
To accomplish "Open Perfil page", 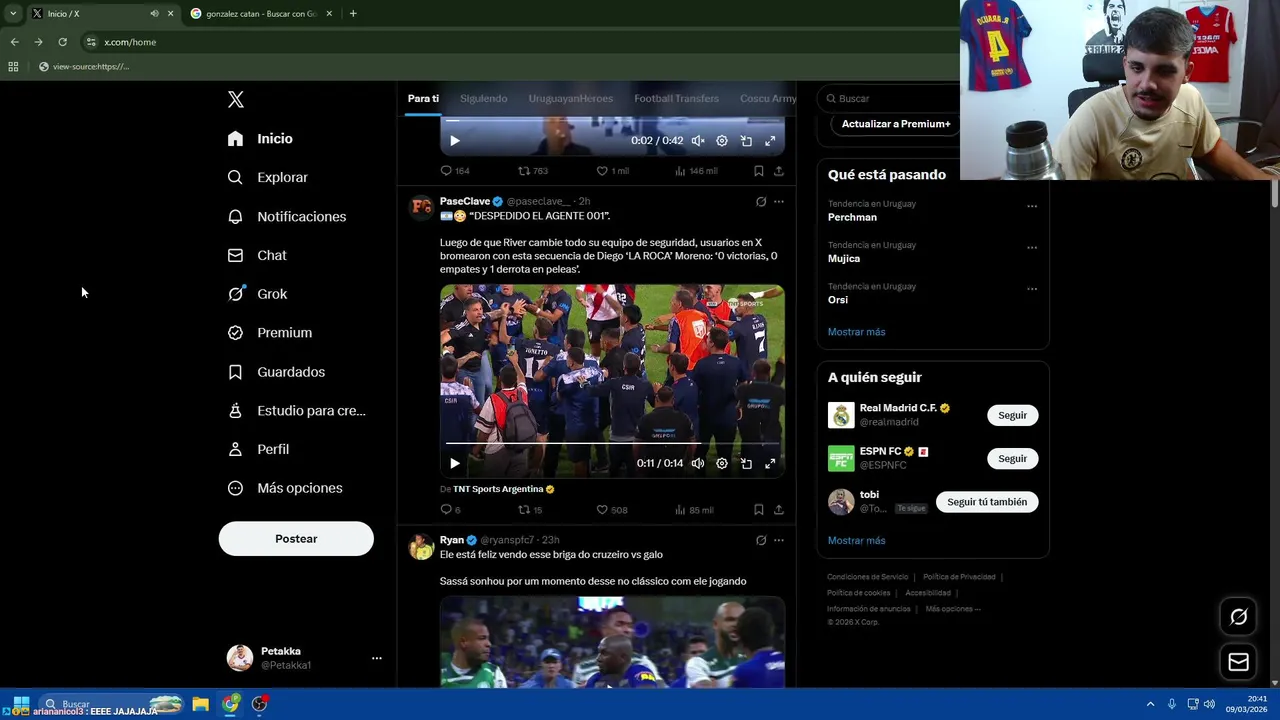I will (258, 449).
